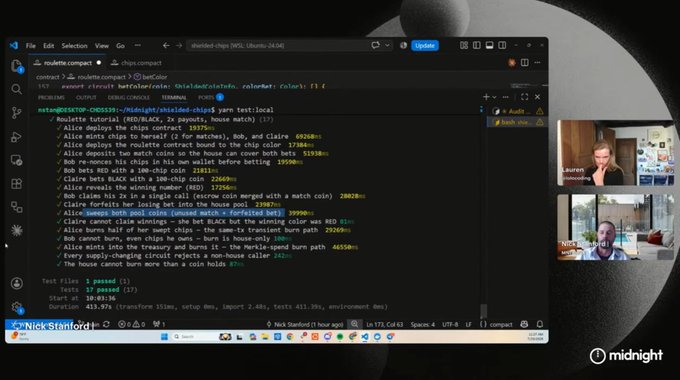
Task: Show hidden menus via title bar ellipsis
Action: 137,46
